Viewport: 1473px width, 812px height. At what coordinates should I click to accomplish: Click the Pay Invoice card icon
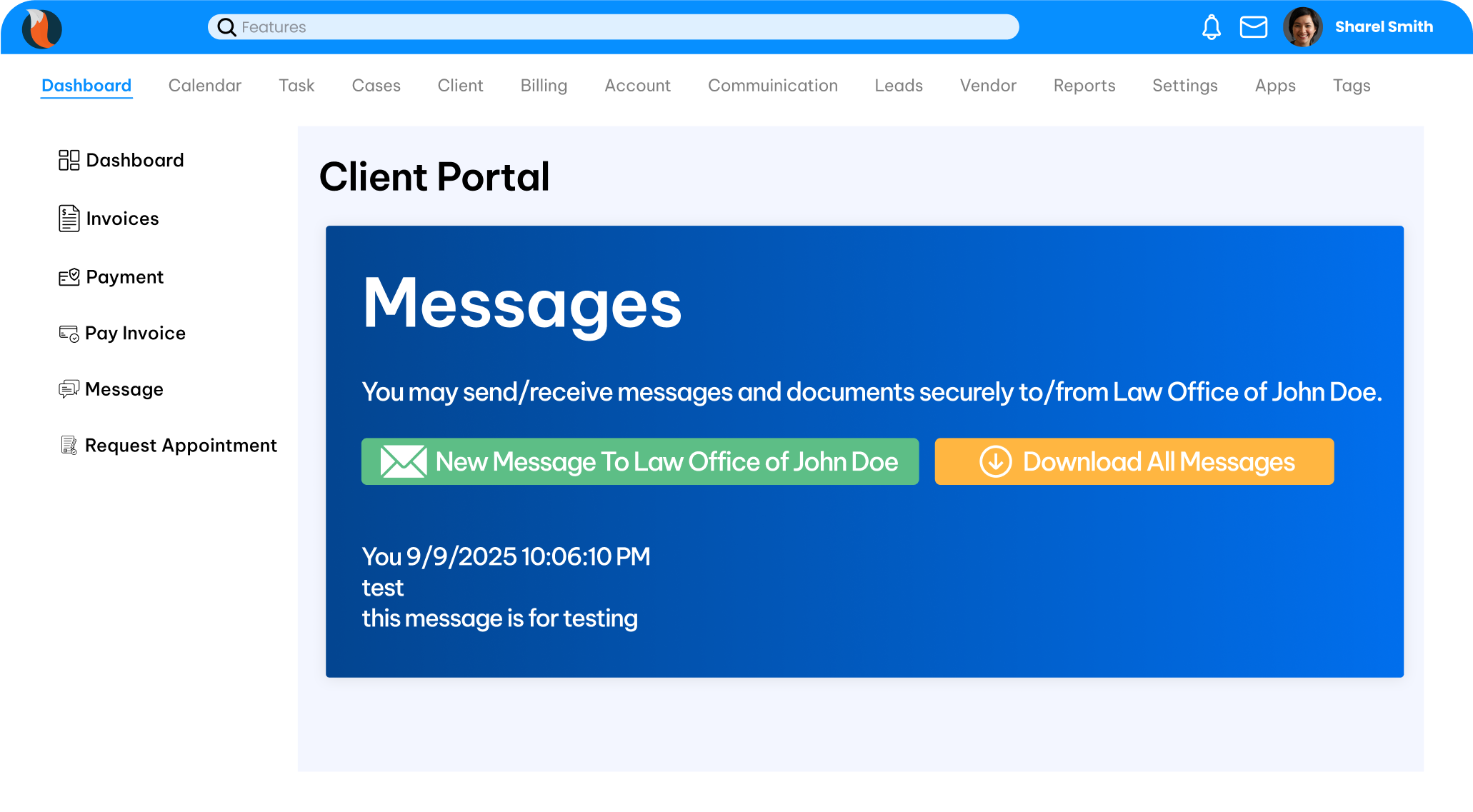(69, 334)
